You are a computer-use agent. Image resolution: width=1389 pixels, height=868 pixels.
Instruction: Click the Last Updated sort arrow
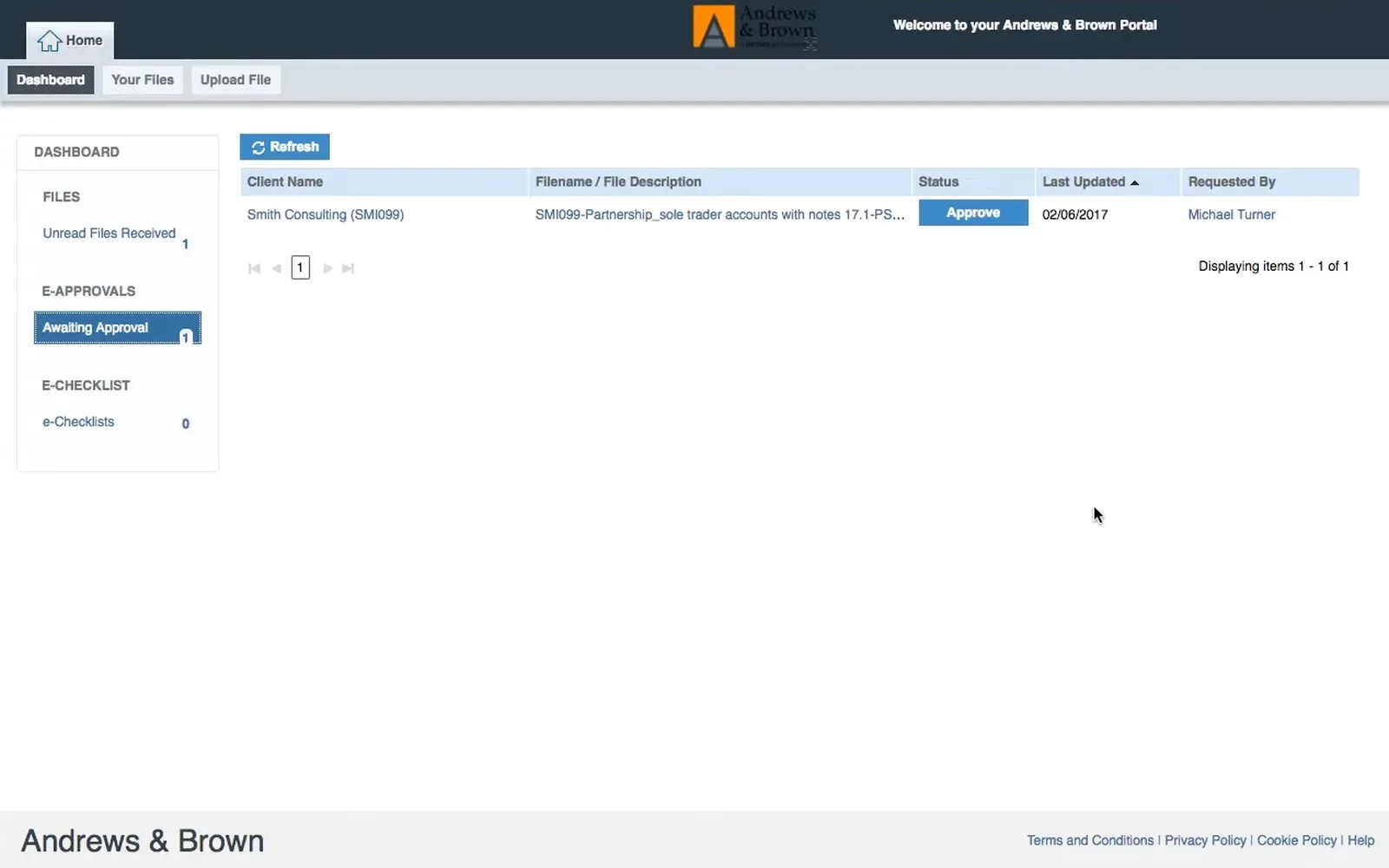(x=1135, y=182)
